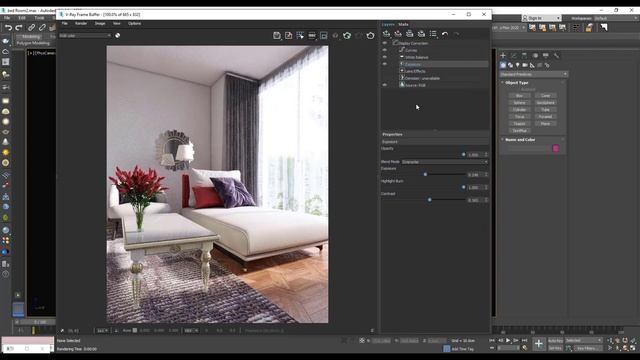Toggle the eye icon on the Curves row
The image size is (640, 360).
tap(384, 50)
